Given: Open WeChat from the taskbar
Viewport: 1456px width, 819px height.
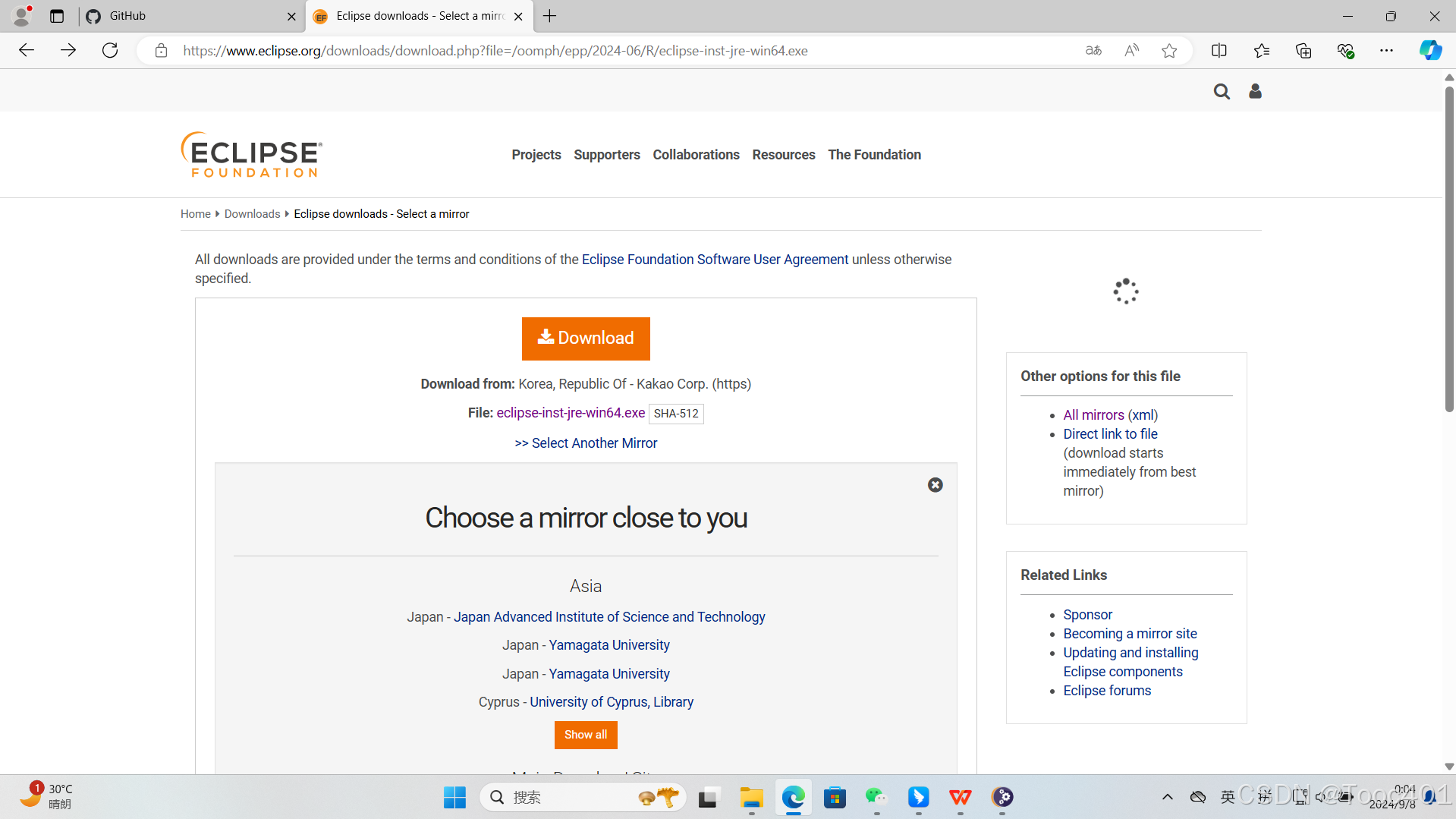Looking at the screenshot, I should 876,797.
